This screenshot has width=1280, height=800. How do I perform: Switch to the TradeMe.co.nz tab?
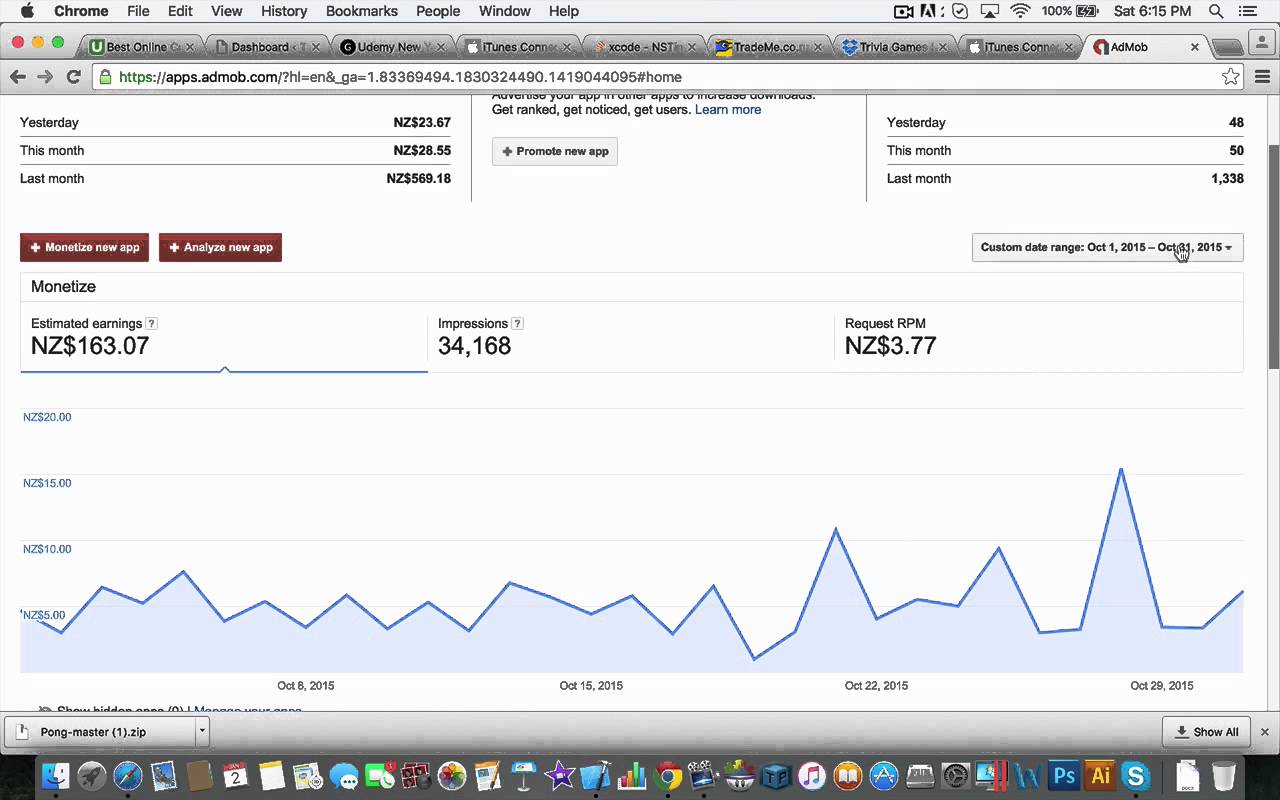768,47
